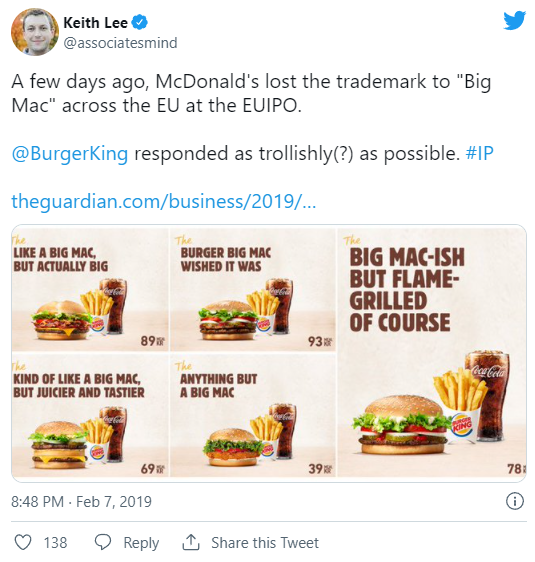Open the 'Big Mac-ish but flame-grilled' image
This screenshot has width=535, height=562.
coord(432,352)
